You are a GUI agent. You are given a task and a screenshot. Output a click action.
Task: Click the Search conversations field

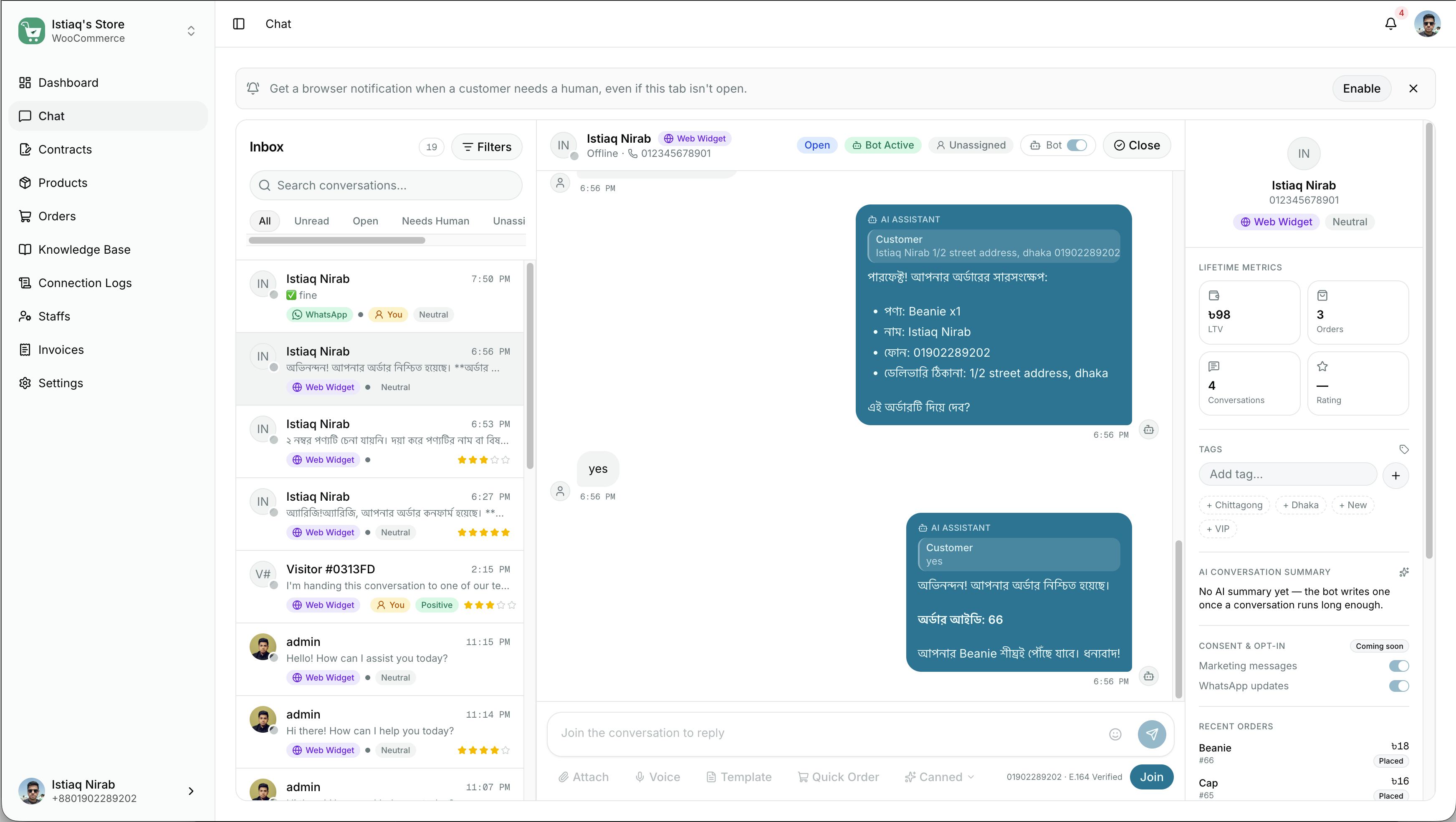[385, 185]
